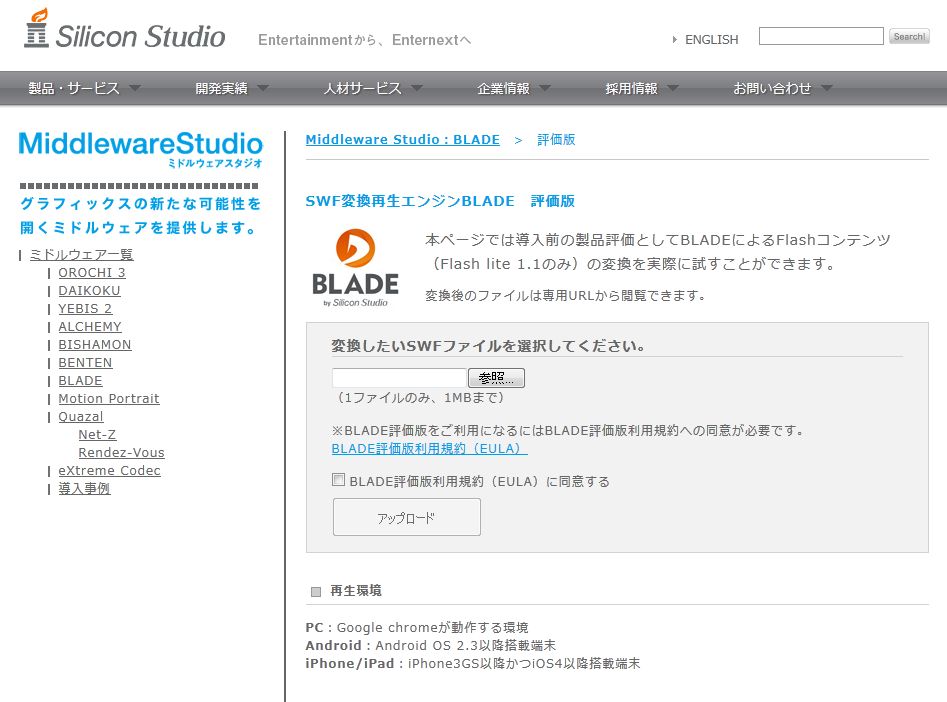Open Middleware Studio : BLADE breadcrumb link
Screen dimensions: 947x702
[x=402, y=140]
